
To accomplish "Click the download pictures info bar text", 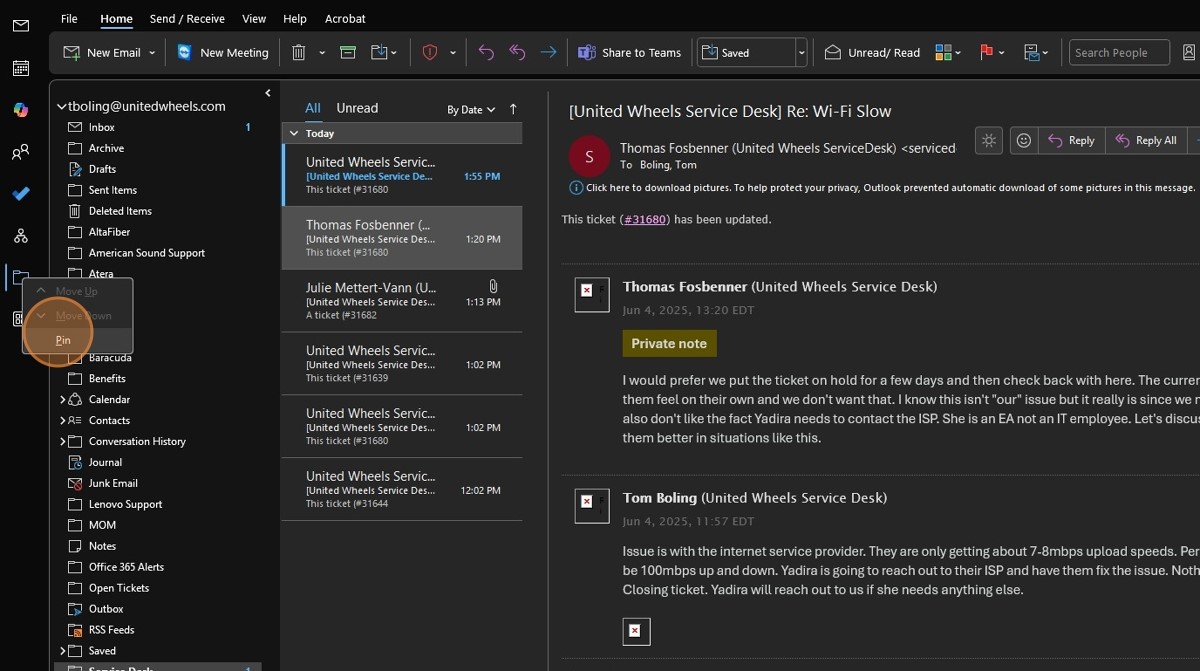I will pos(890,188).
